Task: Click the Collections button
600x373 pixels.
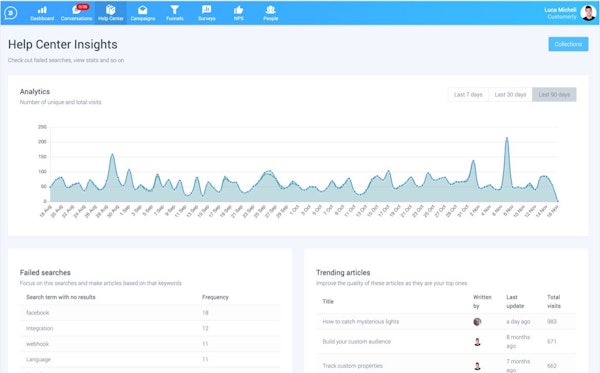Action: (568, 44)
